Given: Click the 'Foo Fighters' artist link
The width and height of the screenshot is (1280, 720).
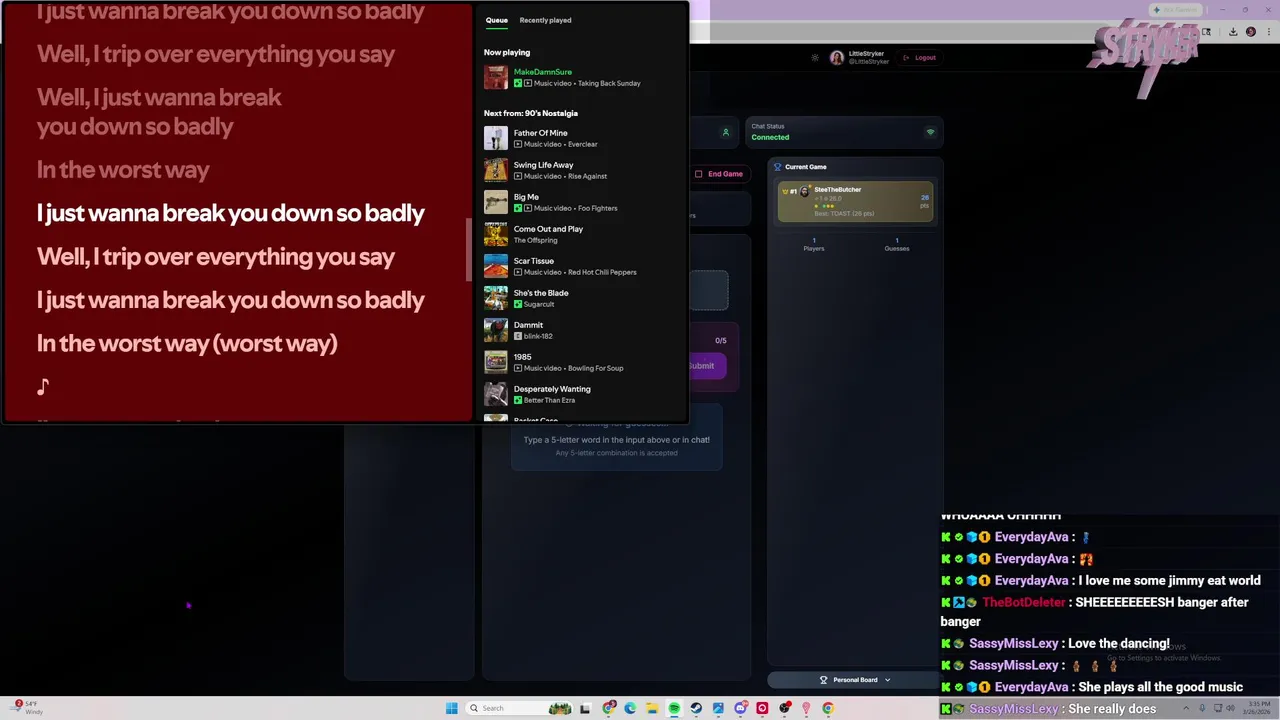Looking at the screenshot, I should point(598,208).
